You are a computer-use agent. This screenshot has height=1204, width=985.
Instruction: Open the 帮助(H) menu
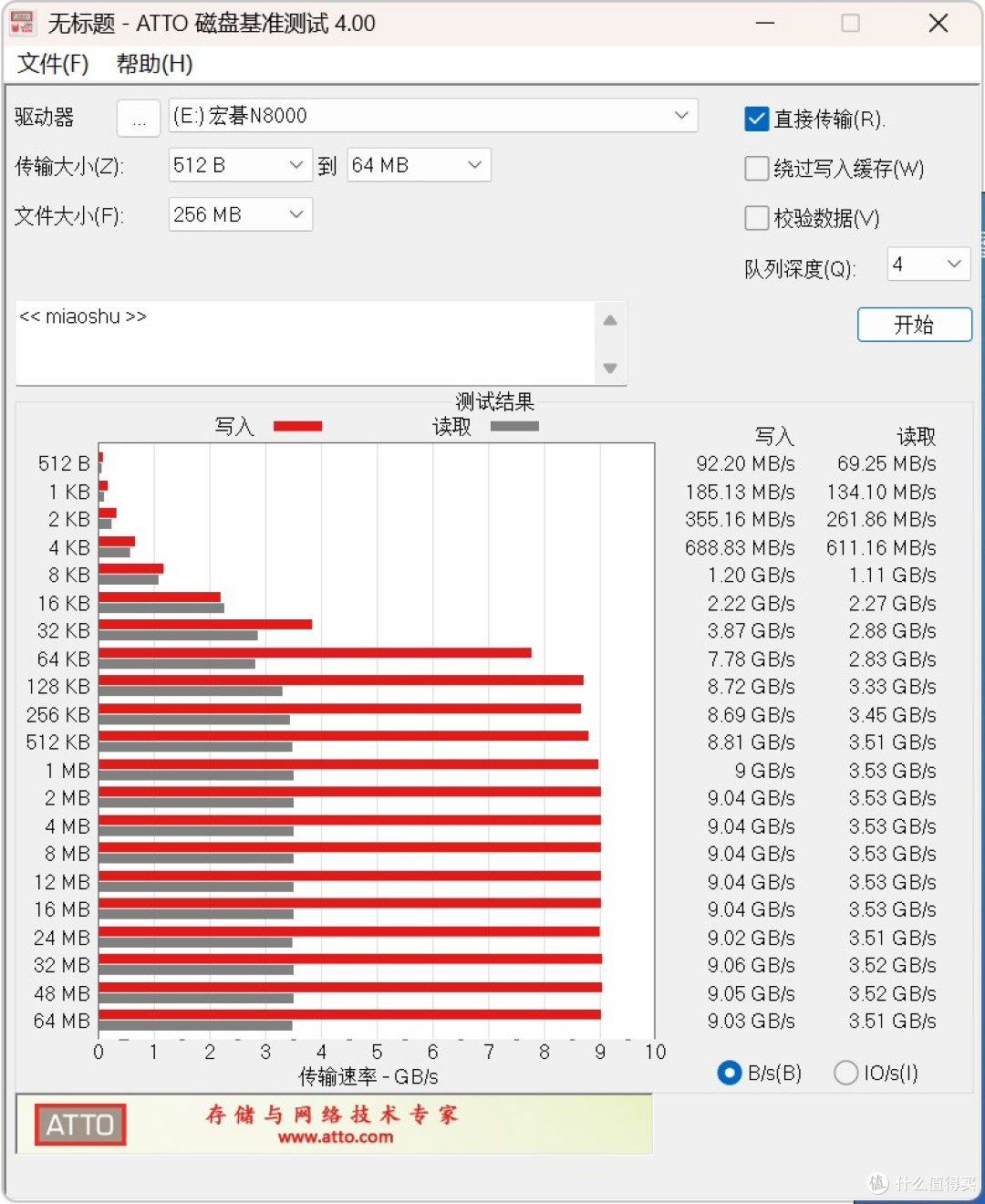(x=154, y=64)
